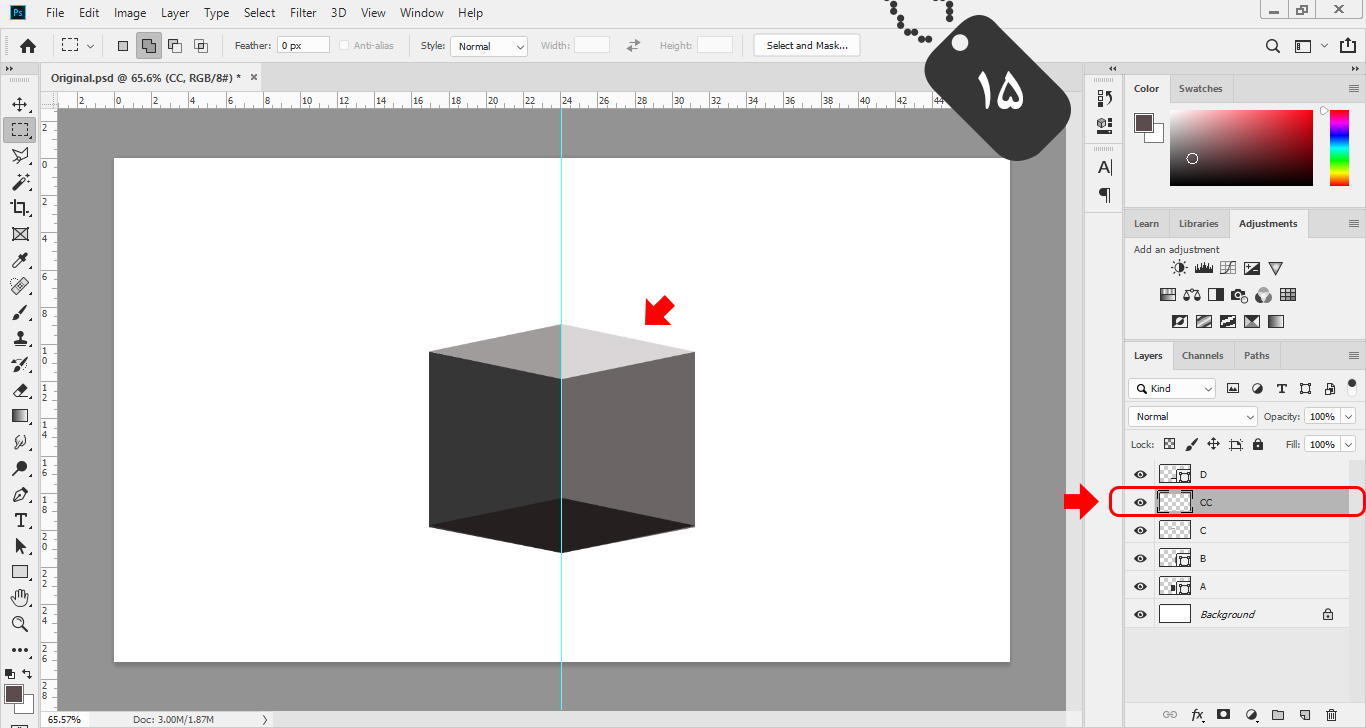
Task: Click the Home button in options bar
Action: pyautogui.click(x=28, y=45)
